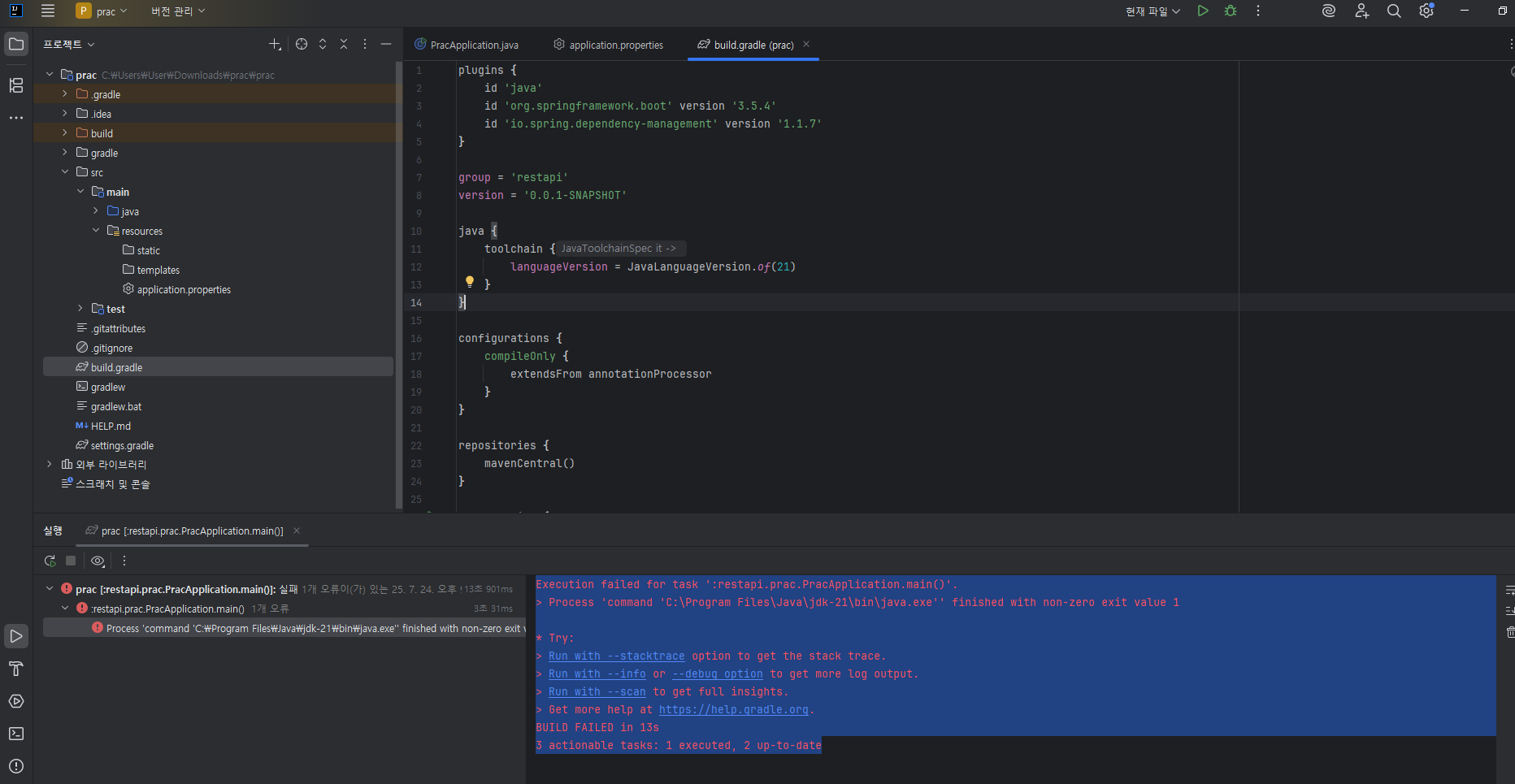
Task: Open more run actions menu
Action: point(1258,11)
